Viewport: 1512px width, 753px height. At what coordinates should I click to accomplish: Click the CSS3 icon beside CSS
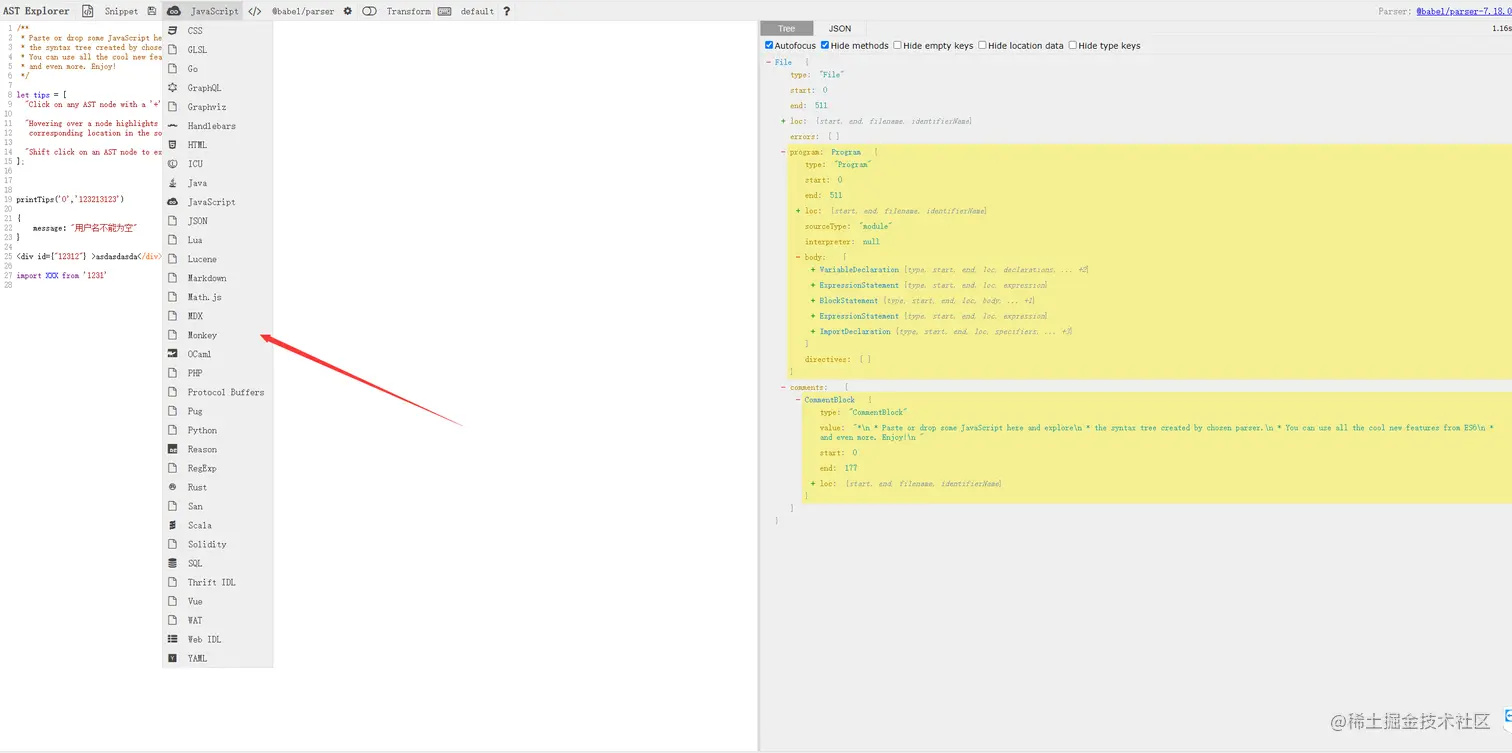tap(173, 31)
